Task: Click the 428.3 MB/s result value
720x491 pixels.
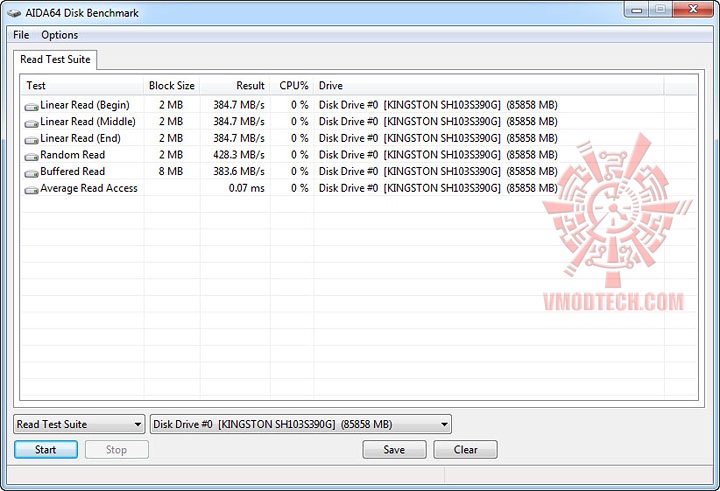Action: pyautogui.click(x=239, y=155)
